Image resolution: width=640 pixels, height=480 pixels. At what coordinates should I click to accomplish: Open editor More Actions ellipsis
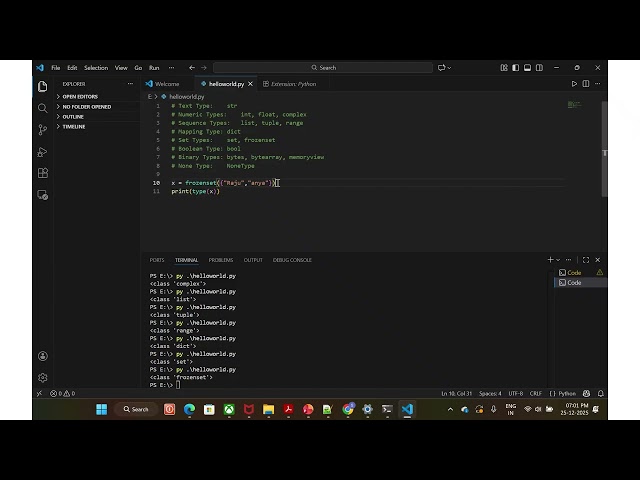coord(598,84)
